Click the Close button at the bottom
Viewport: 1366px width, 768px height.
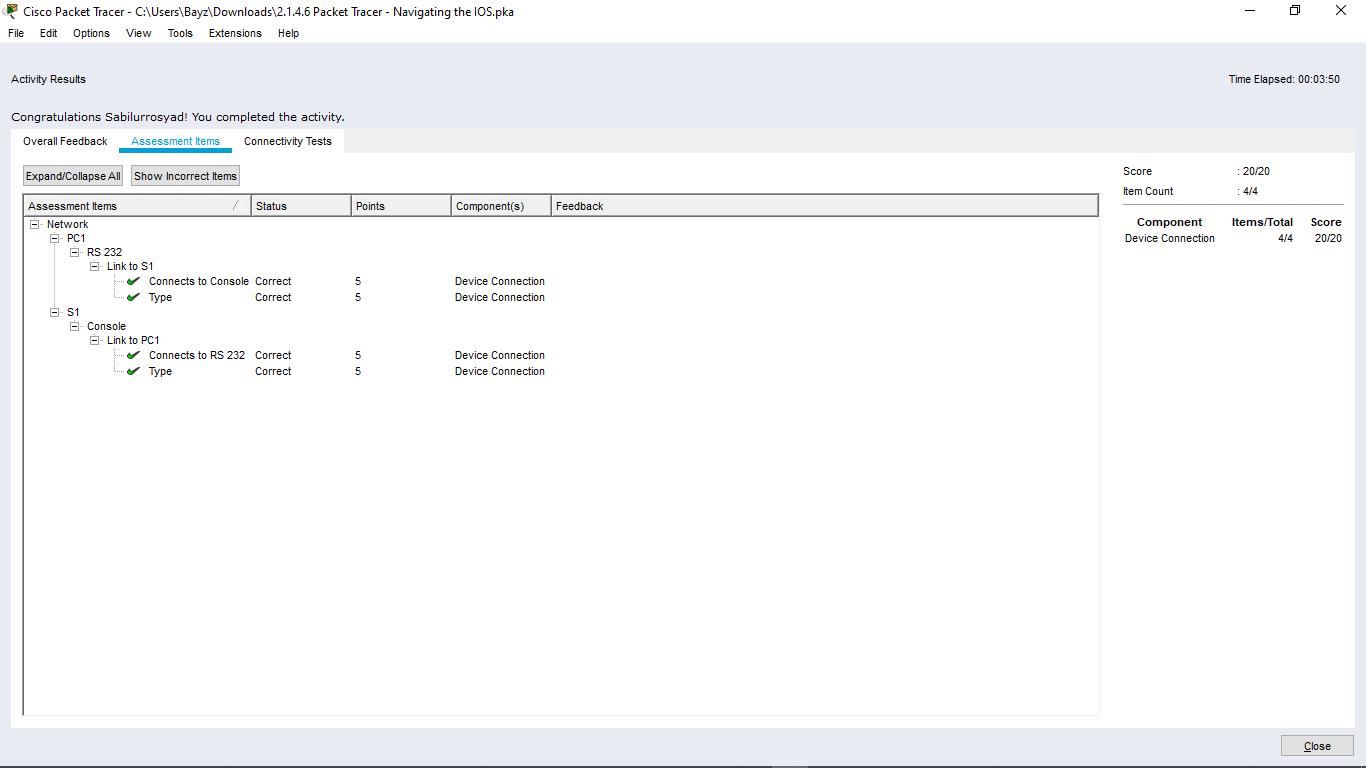1317,746
